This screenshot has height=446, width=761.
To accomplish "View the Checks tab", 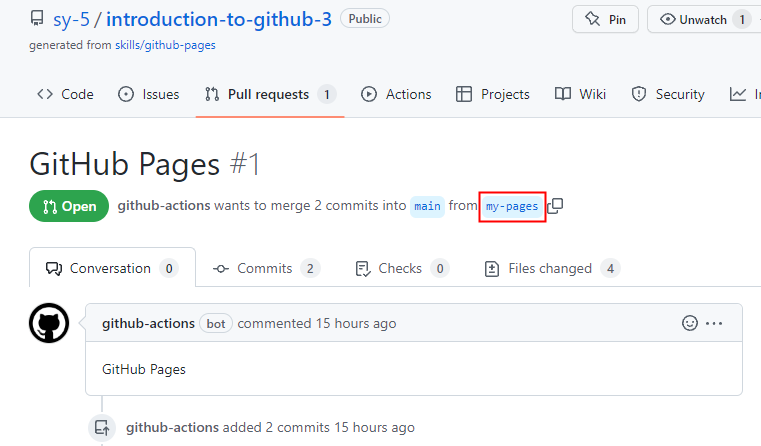I will tap(402, 268).
